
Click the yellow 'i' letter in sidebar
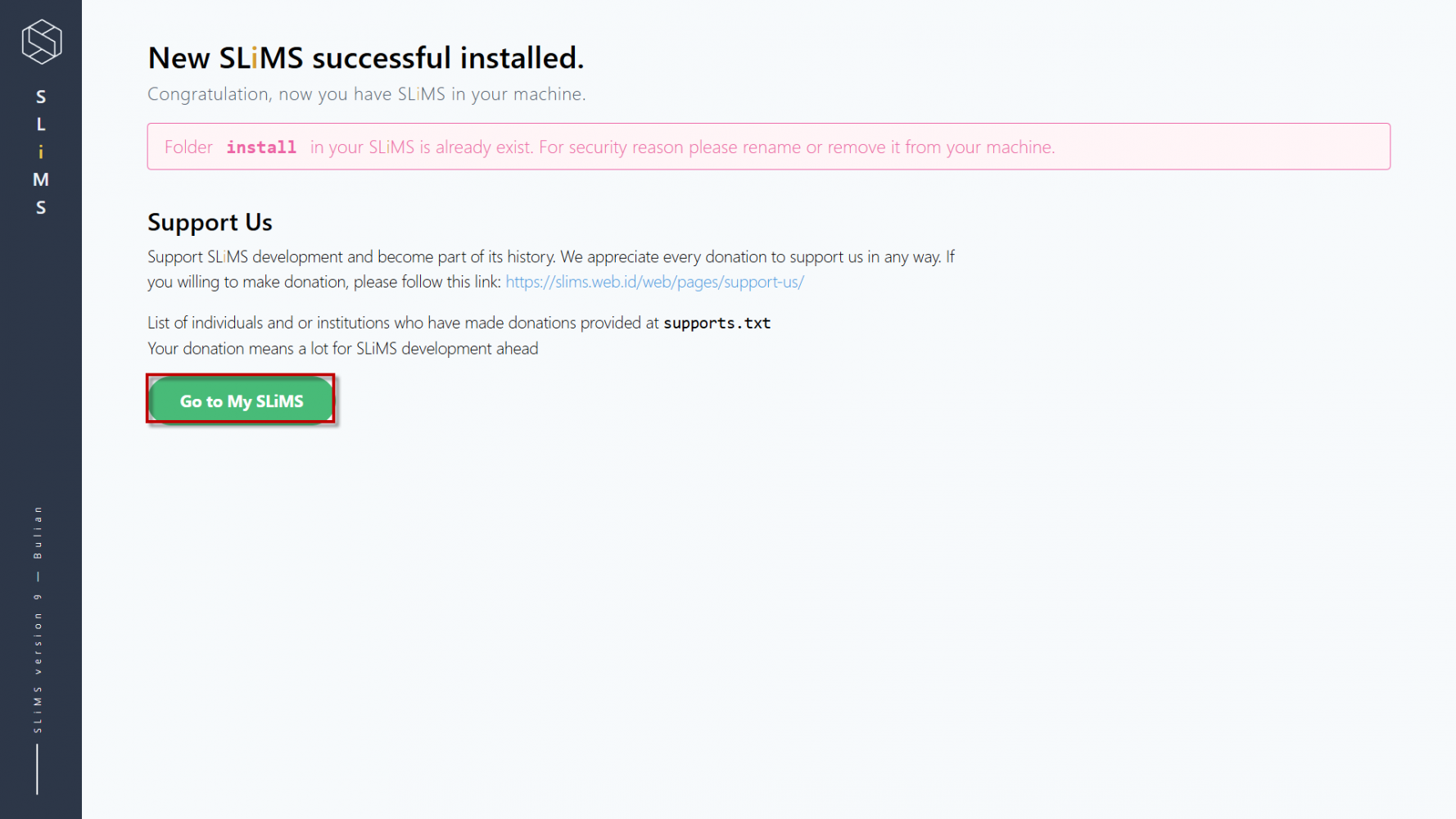(x=41, y=152)
